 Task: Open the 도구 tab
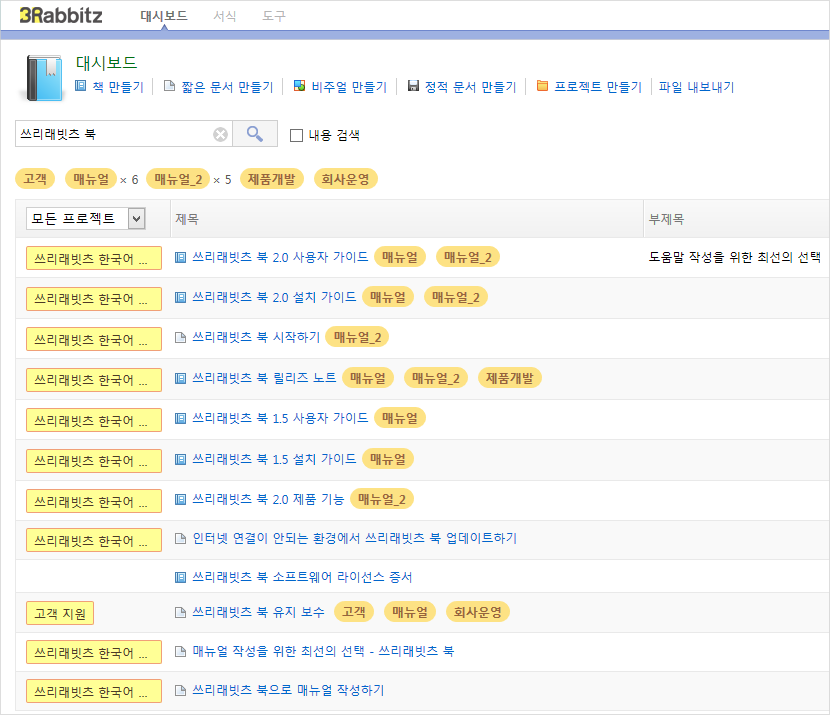pos(274,16)
